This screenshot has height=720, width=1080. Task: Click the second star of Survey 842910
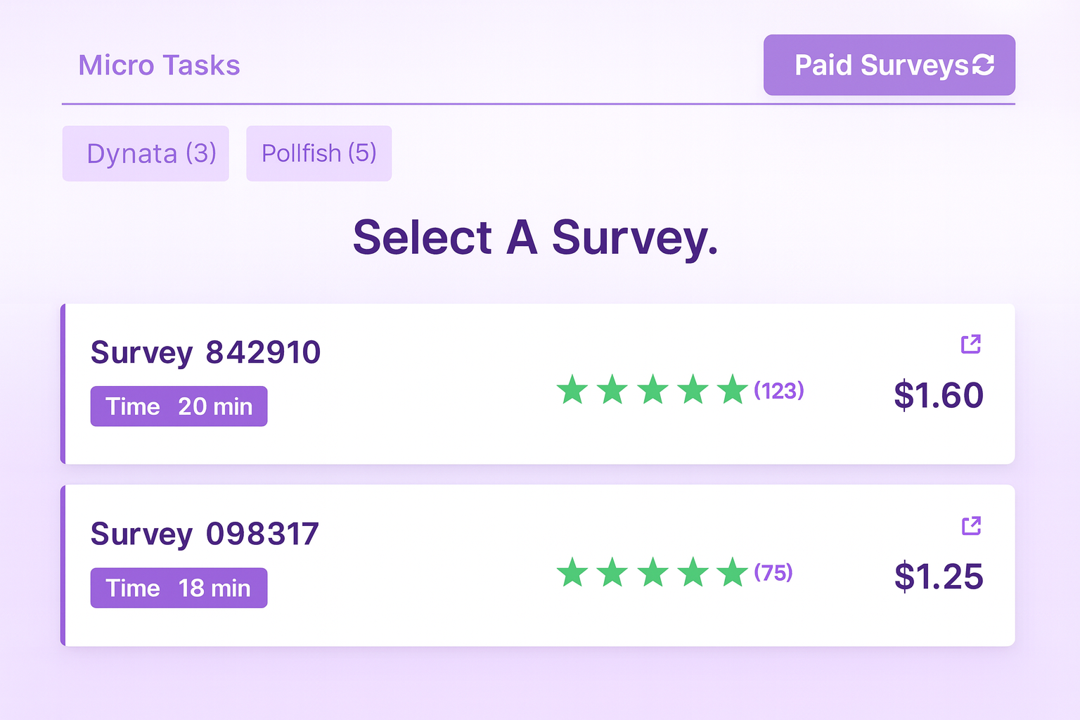click(612, 391)
